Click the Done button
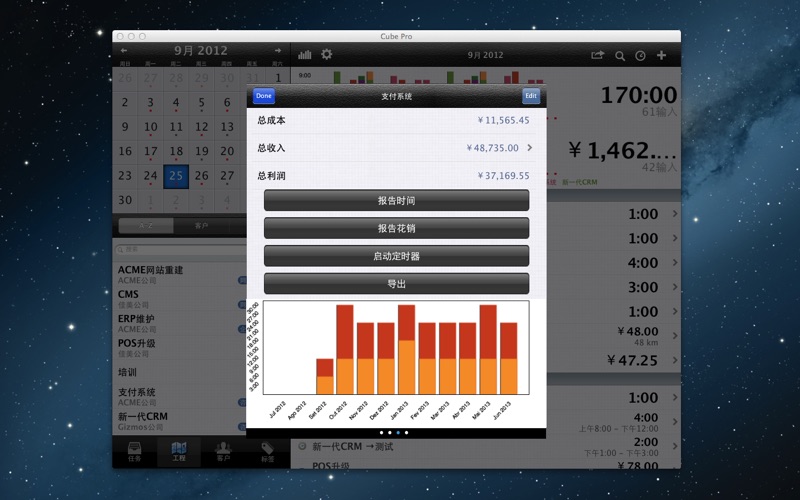Screen dimensions: 800x500 click(264, 96)
